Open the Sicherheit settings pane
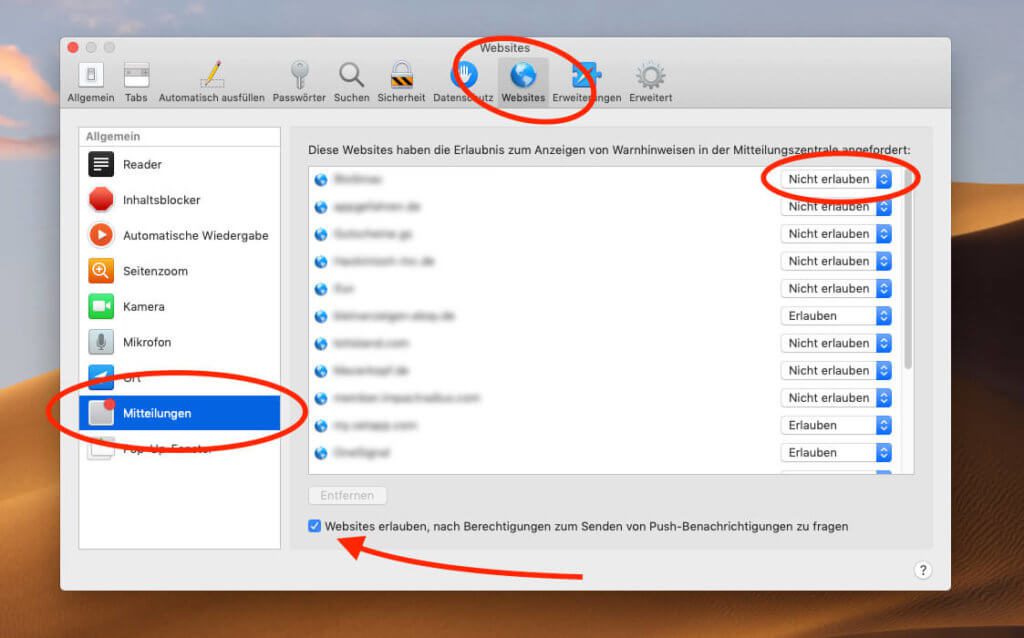 coord(402,78)
